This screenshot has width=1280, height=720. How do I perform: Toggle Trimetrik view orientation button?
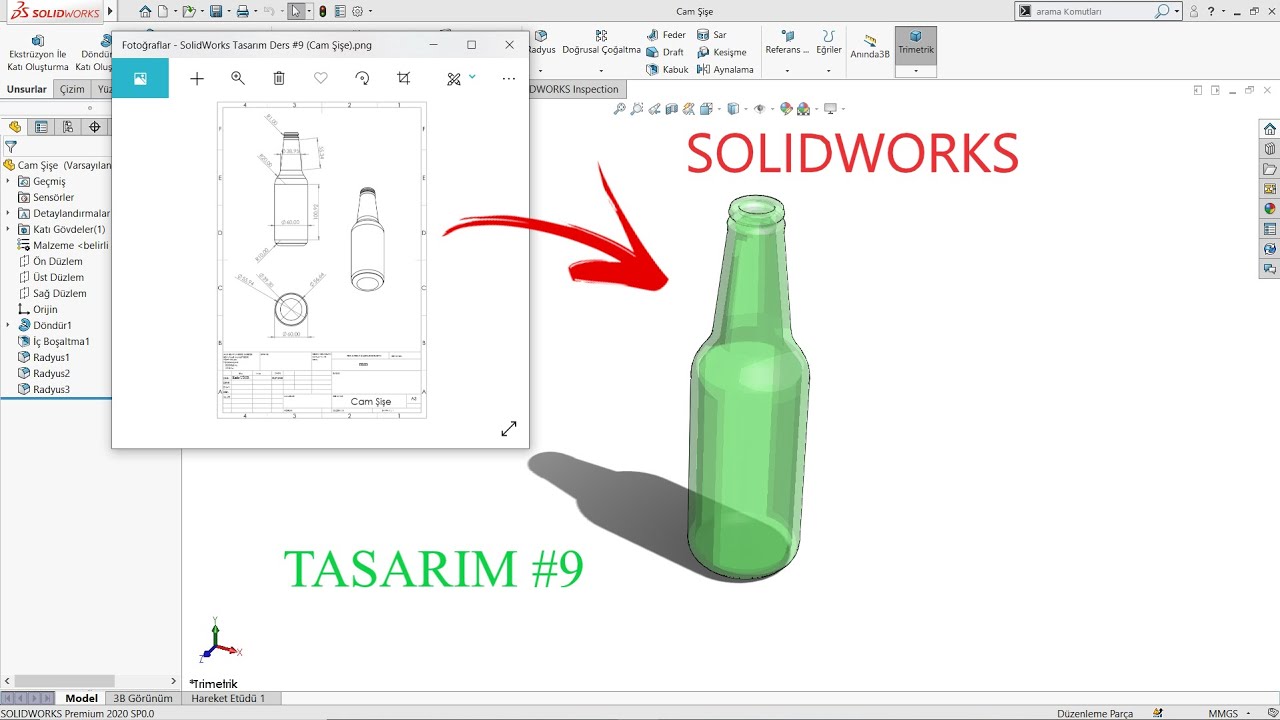pos(915,43)
